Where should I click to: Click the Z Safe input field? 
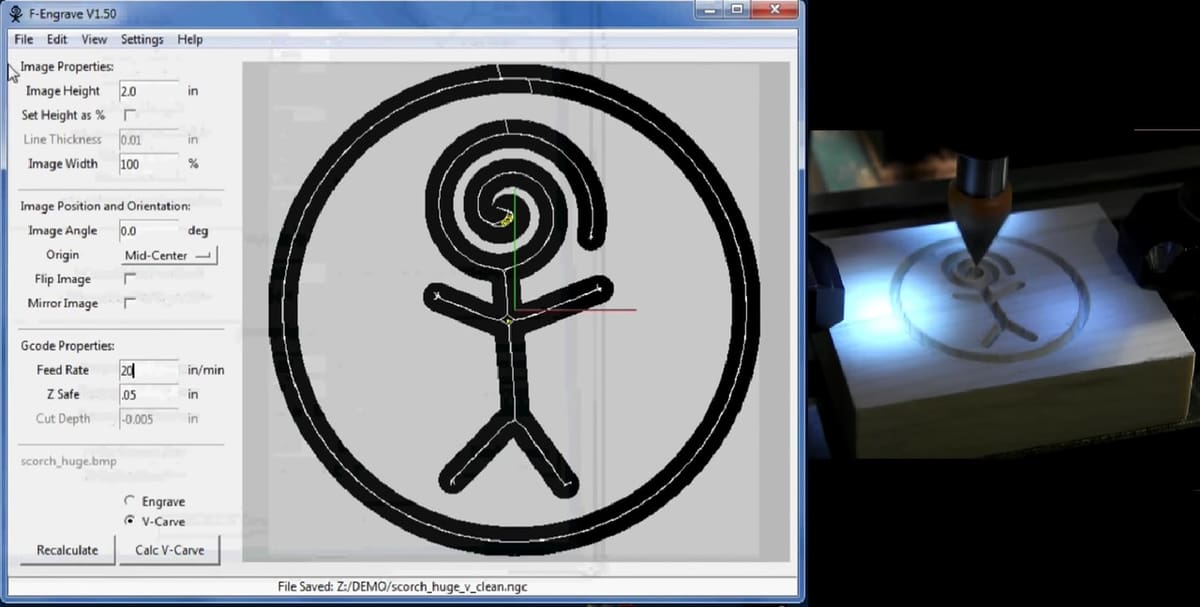tap(148, 395)
